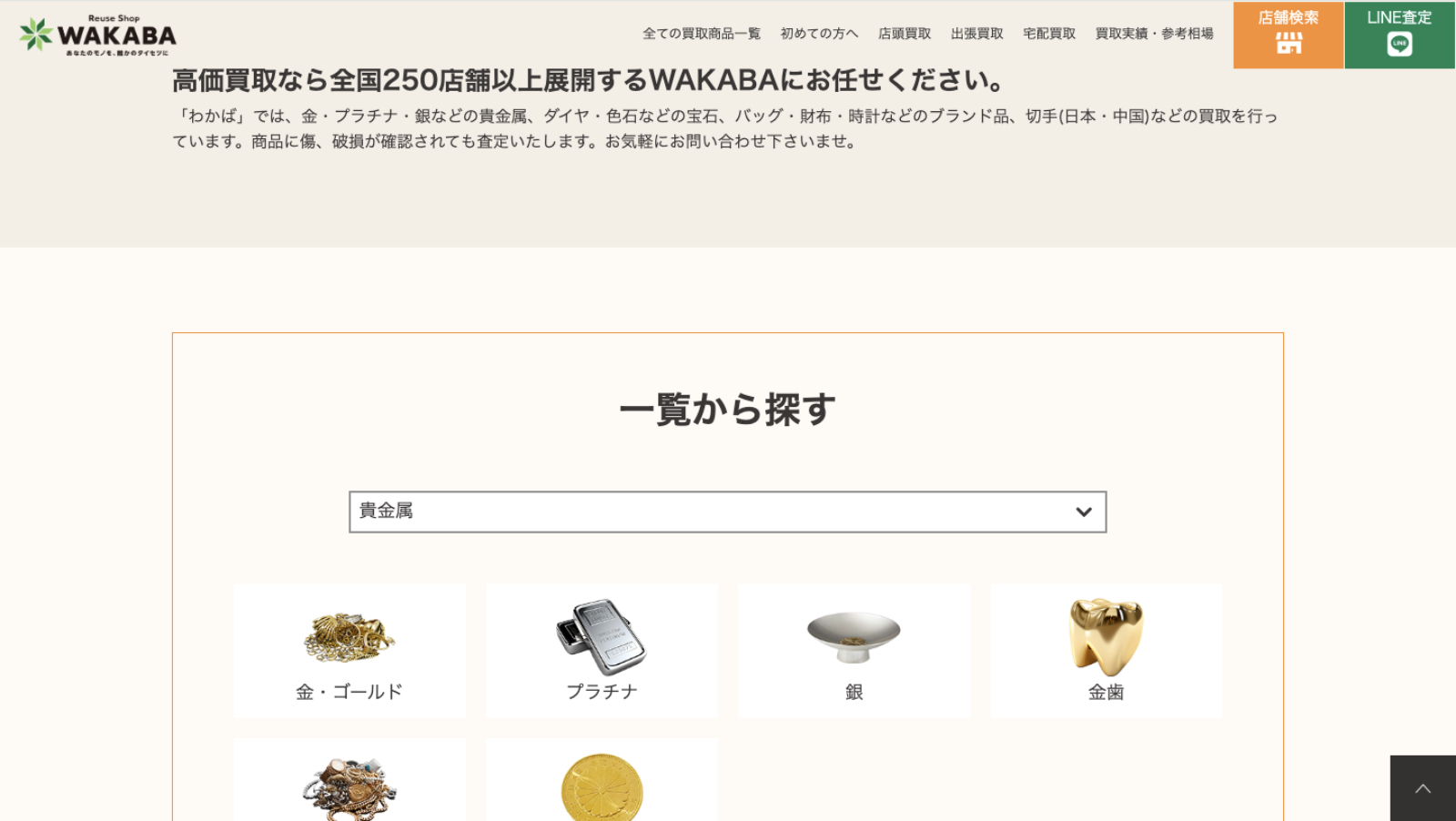Open 初めての方へ menu item
This screenshot has width=1456, height=821.
819,34
